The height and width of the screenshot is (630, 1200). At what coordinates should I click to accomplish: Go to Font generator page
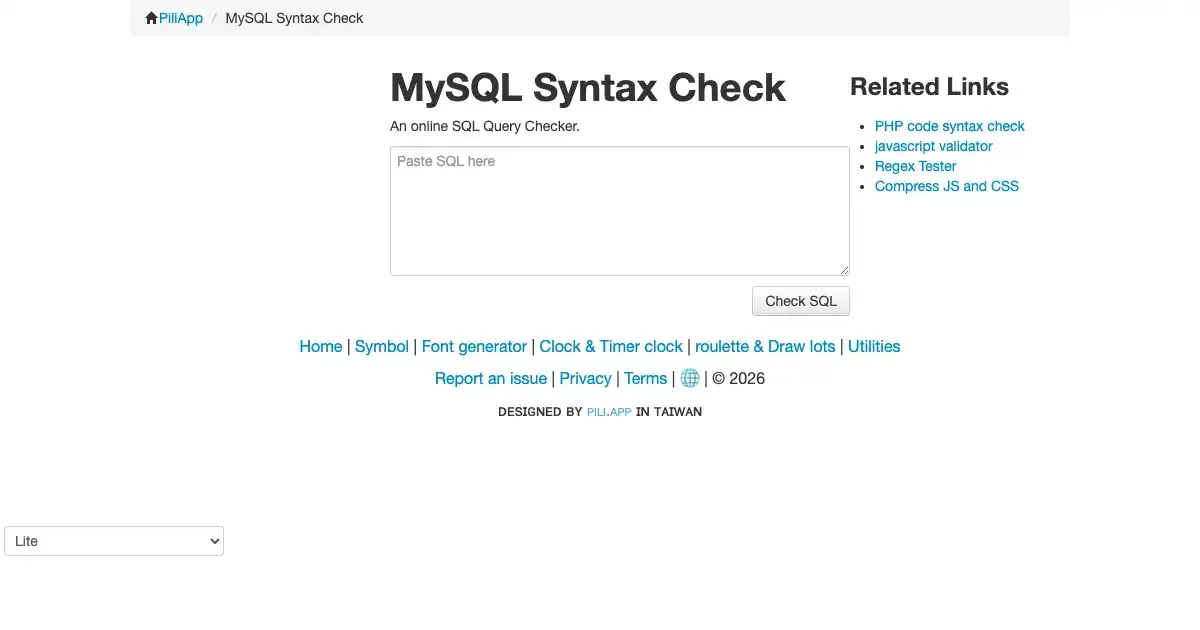[474, 346]
